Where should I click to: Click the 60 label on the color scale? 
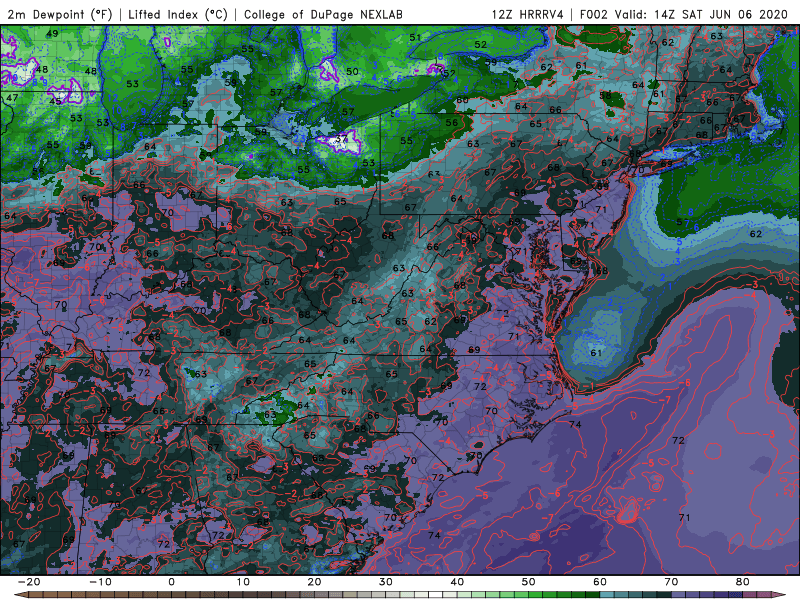tap(600, 582)
